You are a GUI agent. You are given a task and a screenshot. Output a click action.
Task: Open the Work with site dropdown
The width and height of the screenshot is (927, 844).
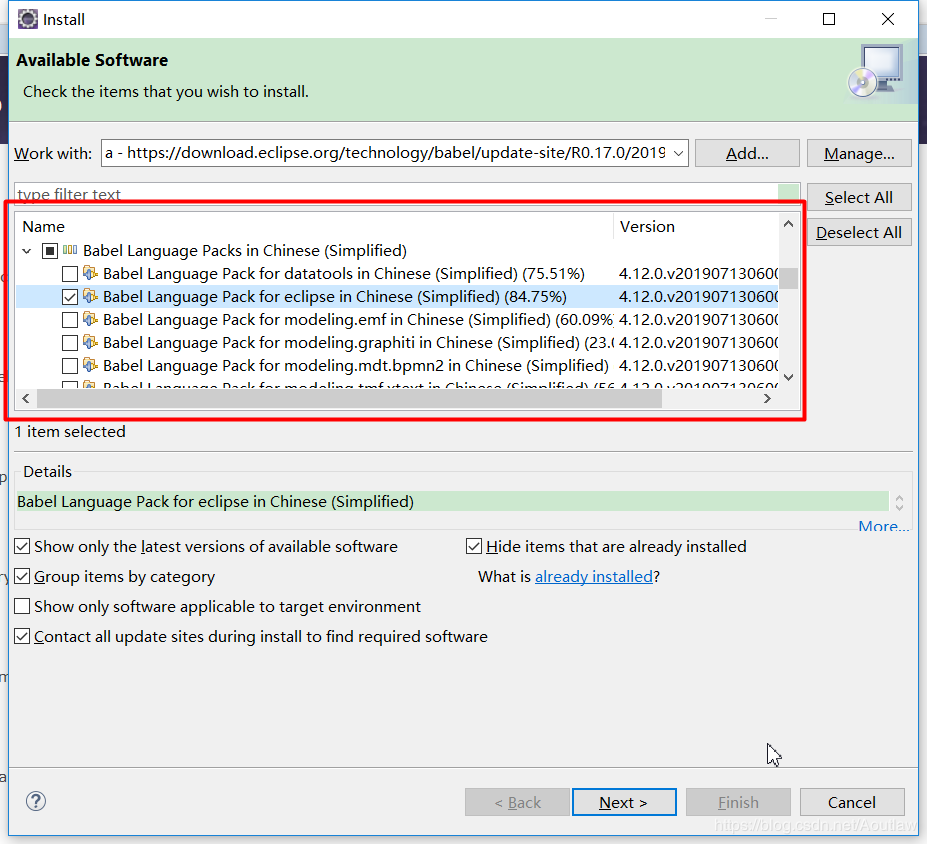click(x=679, y=153)
